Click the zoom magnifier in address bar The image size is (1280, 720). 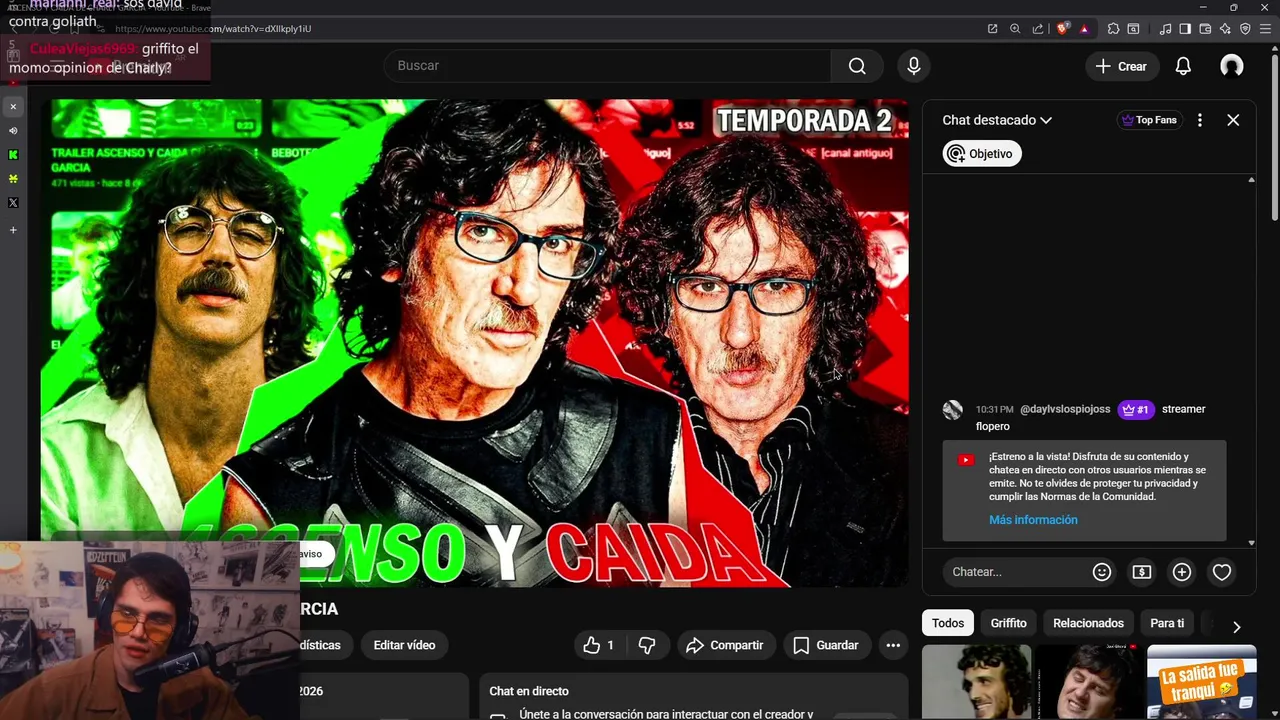1015,29
